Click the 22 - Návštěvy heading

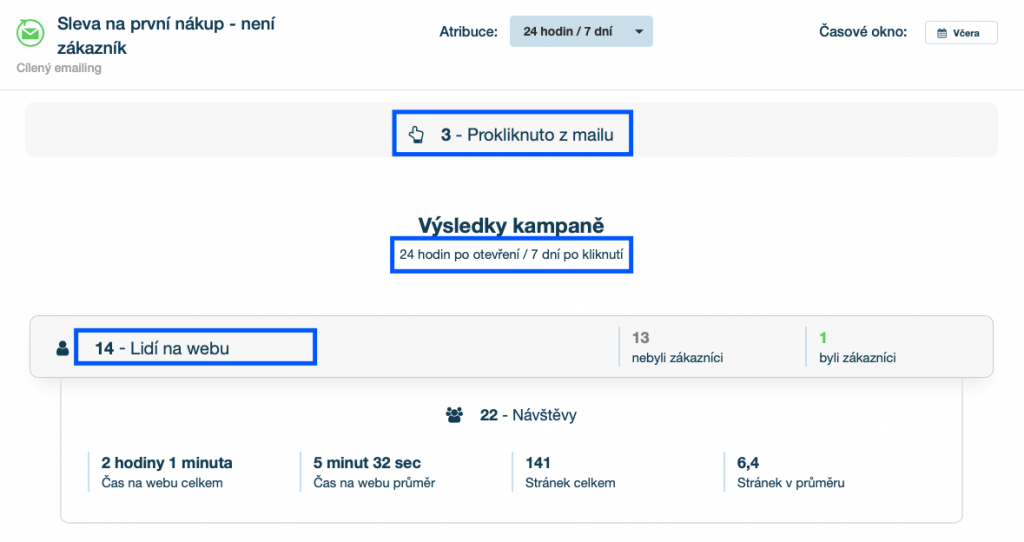(x=528, y=415)
